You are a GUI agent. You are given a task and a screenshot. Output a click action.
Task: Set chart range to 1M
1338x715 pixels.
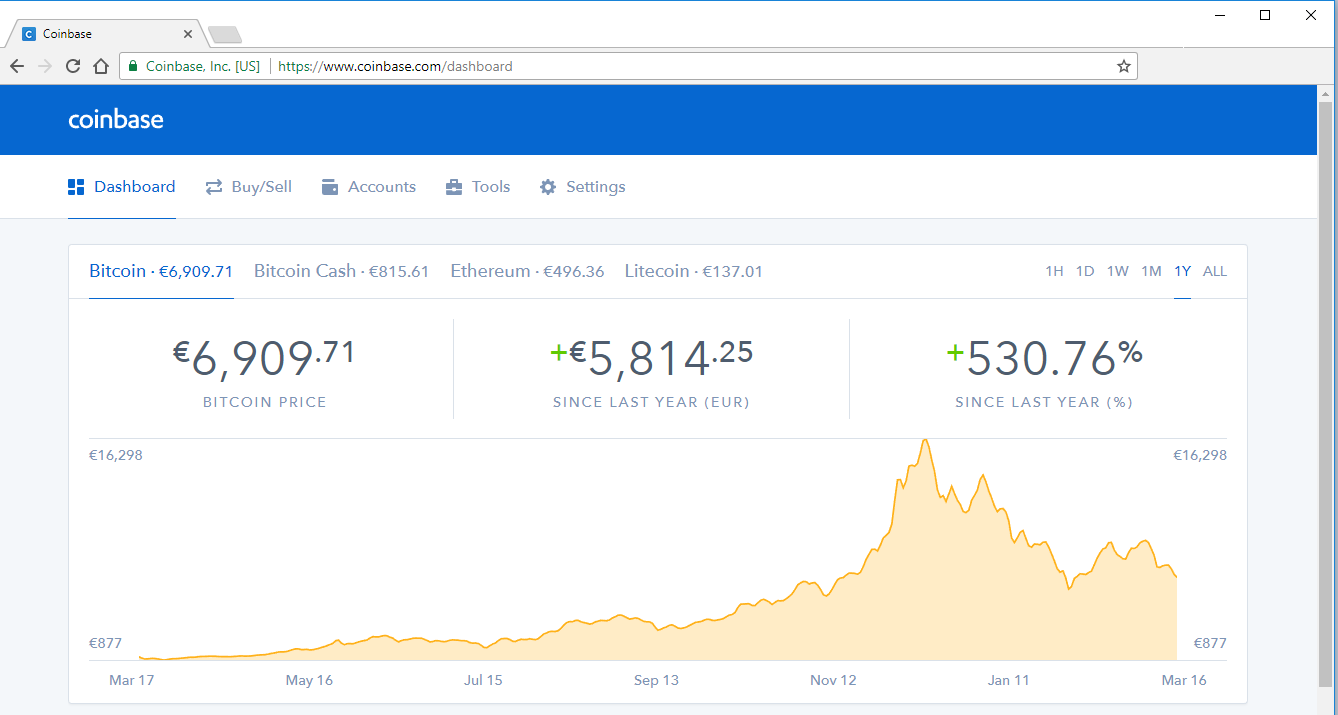point(1151,271)
